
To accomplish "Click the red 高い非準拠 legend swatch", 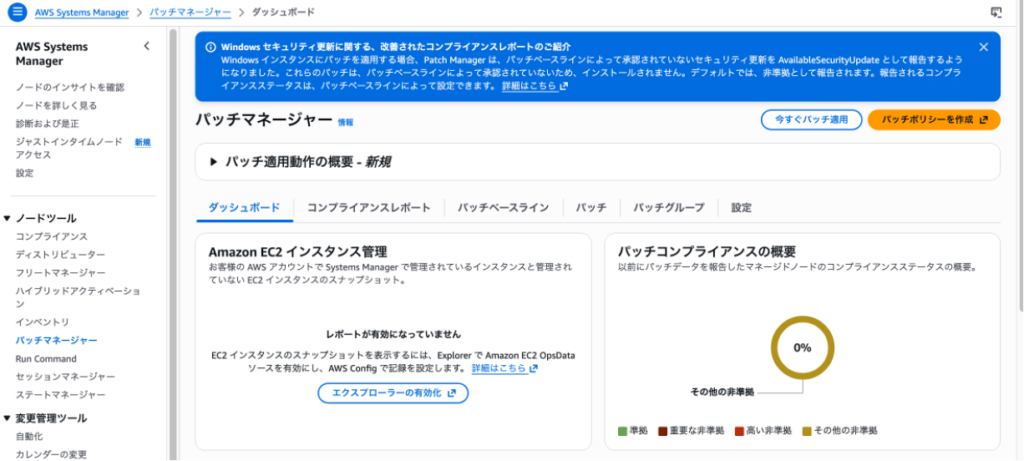I will (x=739, y=431).
